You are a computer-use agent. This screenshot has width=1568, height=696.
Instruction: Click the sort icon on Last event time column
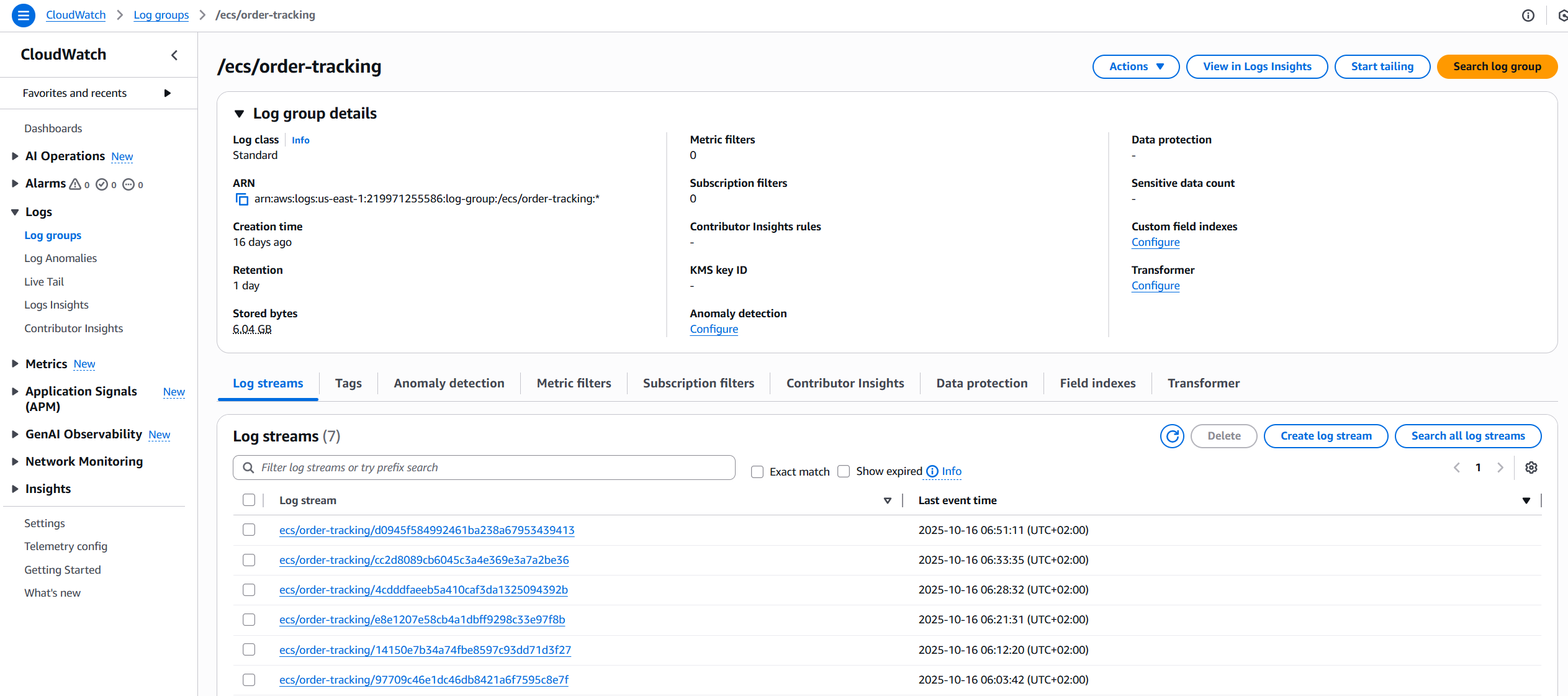pyautogui.click(x=1526, y=500)
